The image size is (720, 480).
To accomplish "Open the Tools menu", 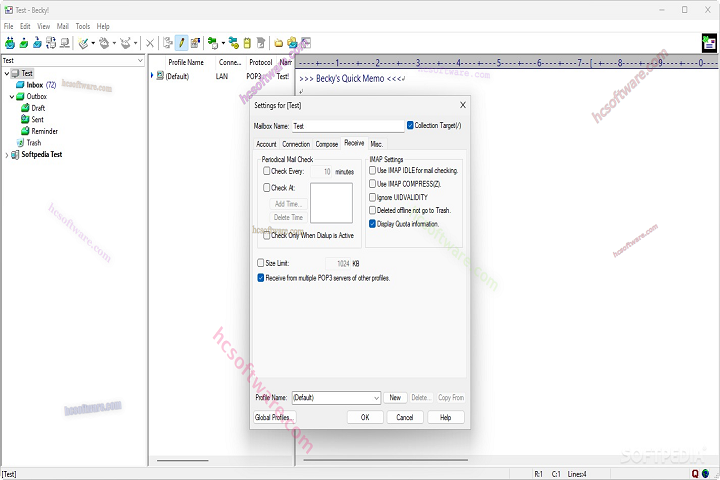I will [x=83, y=26].
